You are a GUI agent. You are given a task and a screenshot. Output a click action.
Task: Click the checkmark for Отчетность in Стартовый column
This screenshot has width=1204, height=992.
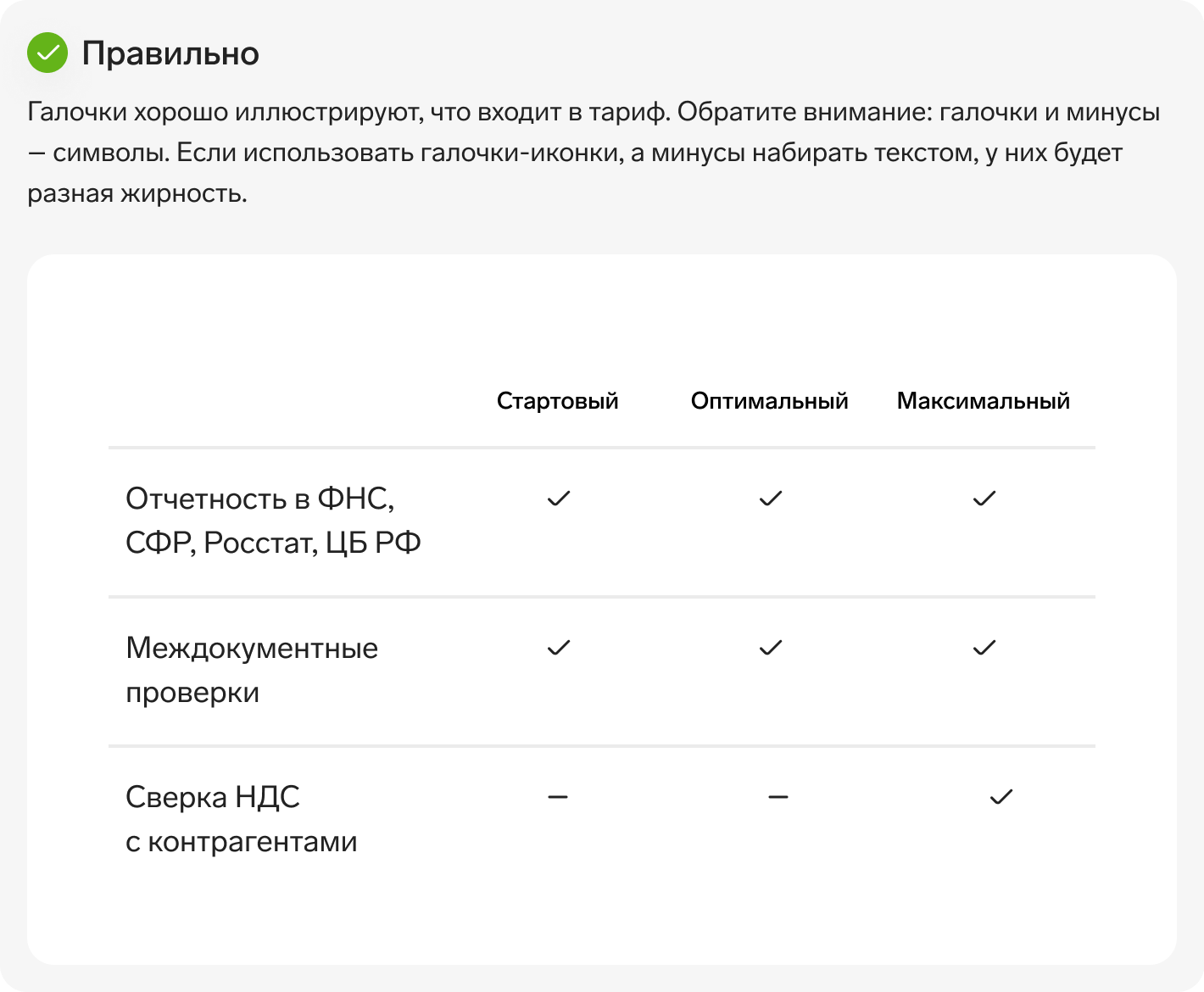(559, 499)
